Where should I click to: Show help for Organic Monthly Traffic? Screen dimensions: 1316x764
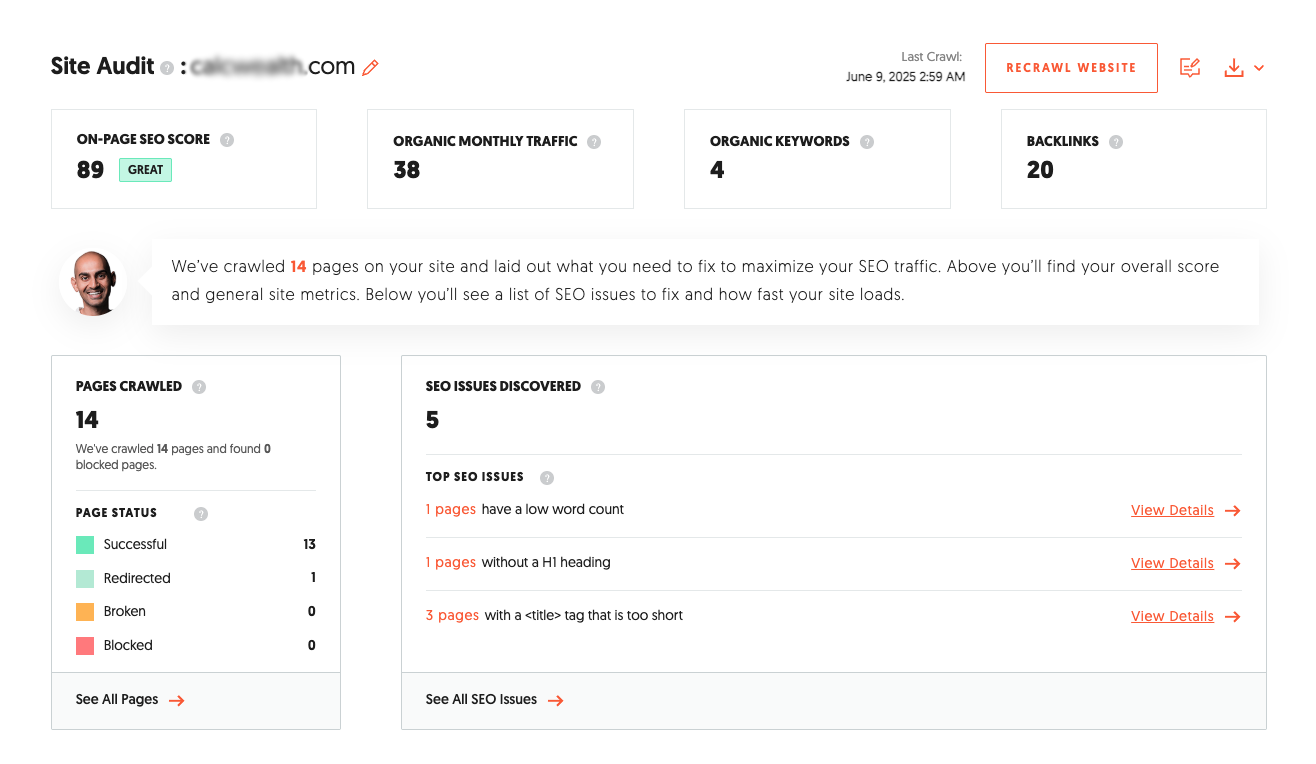click(x=594, y=142)
